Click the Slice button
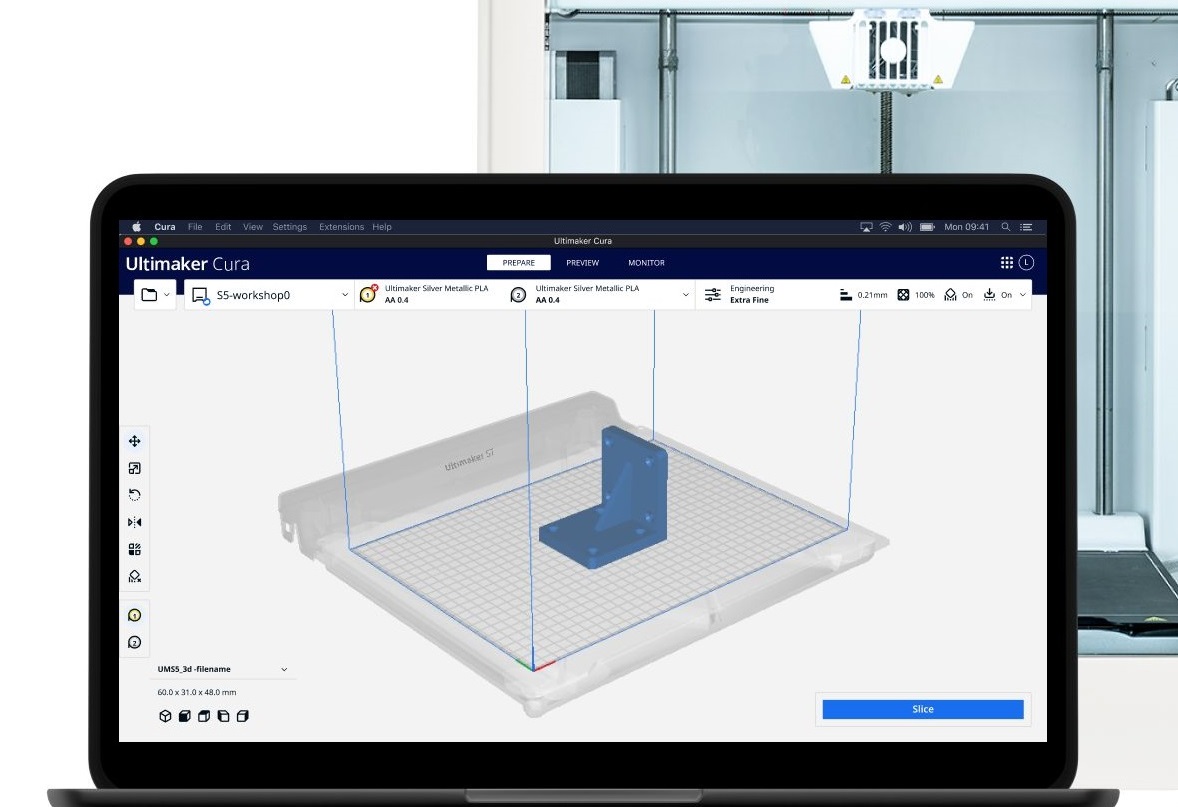Viewport: 1178px width, 807px height. click(x=922, y=709)
